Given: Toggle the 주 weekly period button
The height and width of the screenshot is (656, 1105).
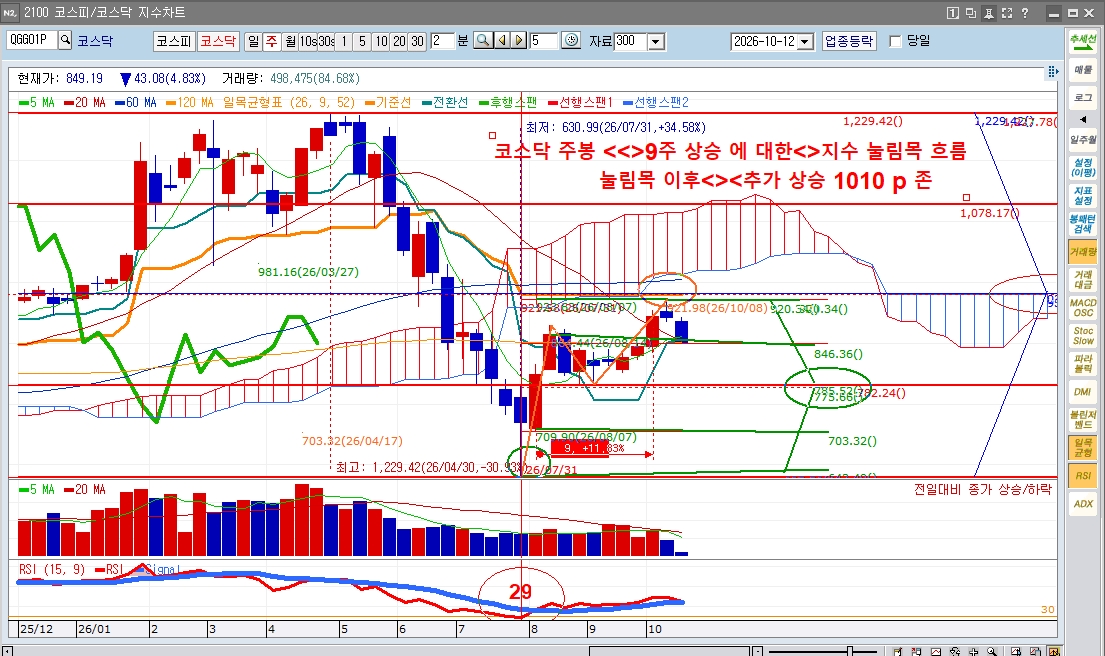Looking at the screenshot, I should click(271, 41).
